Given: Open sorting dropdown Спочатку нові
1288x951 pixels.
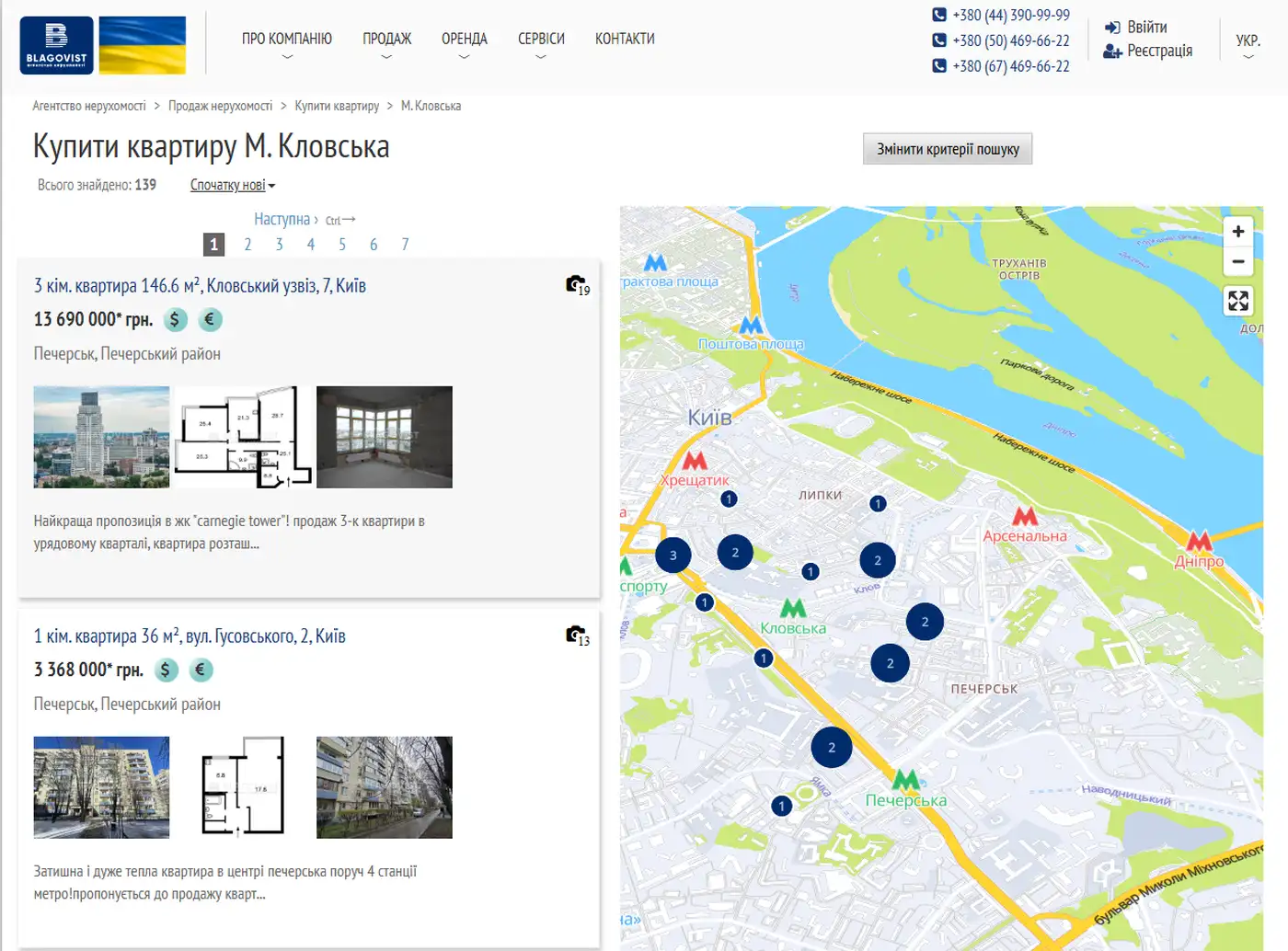Looking at the screenshot, I should tap(233, 185).
